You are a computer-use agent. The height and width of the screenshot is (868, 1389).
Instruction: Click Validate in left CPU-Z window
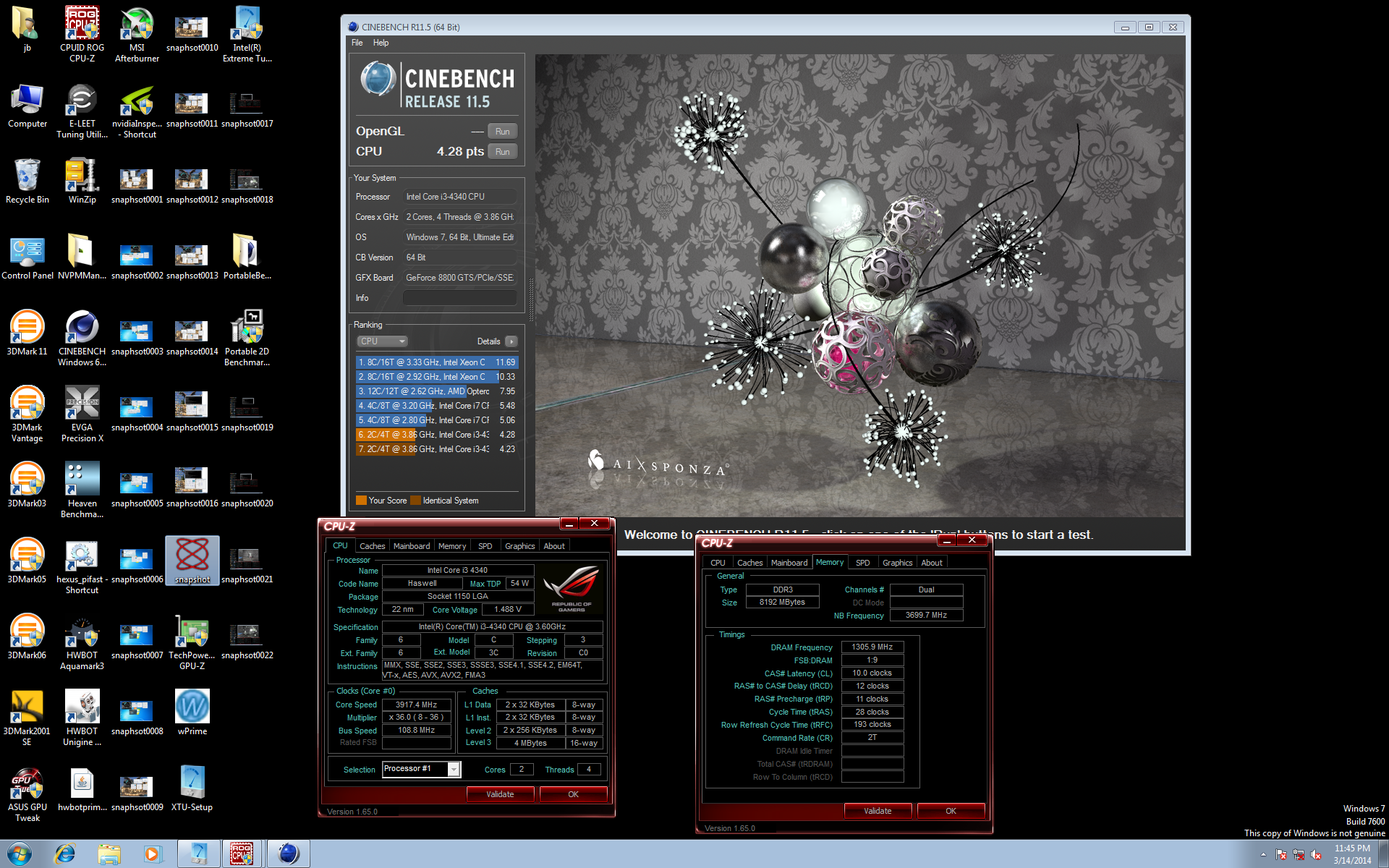click(500, 794)
